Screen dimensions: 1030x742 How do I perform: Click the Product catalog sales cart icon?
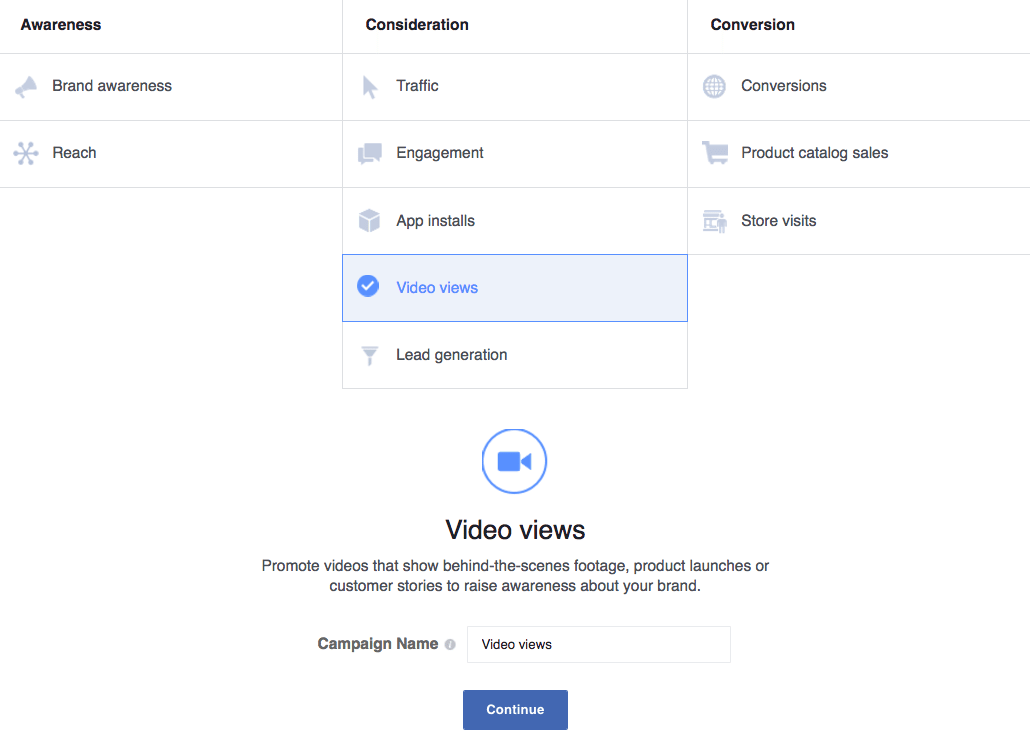(714, 153)
